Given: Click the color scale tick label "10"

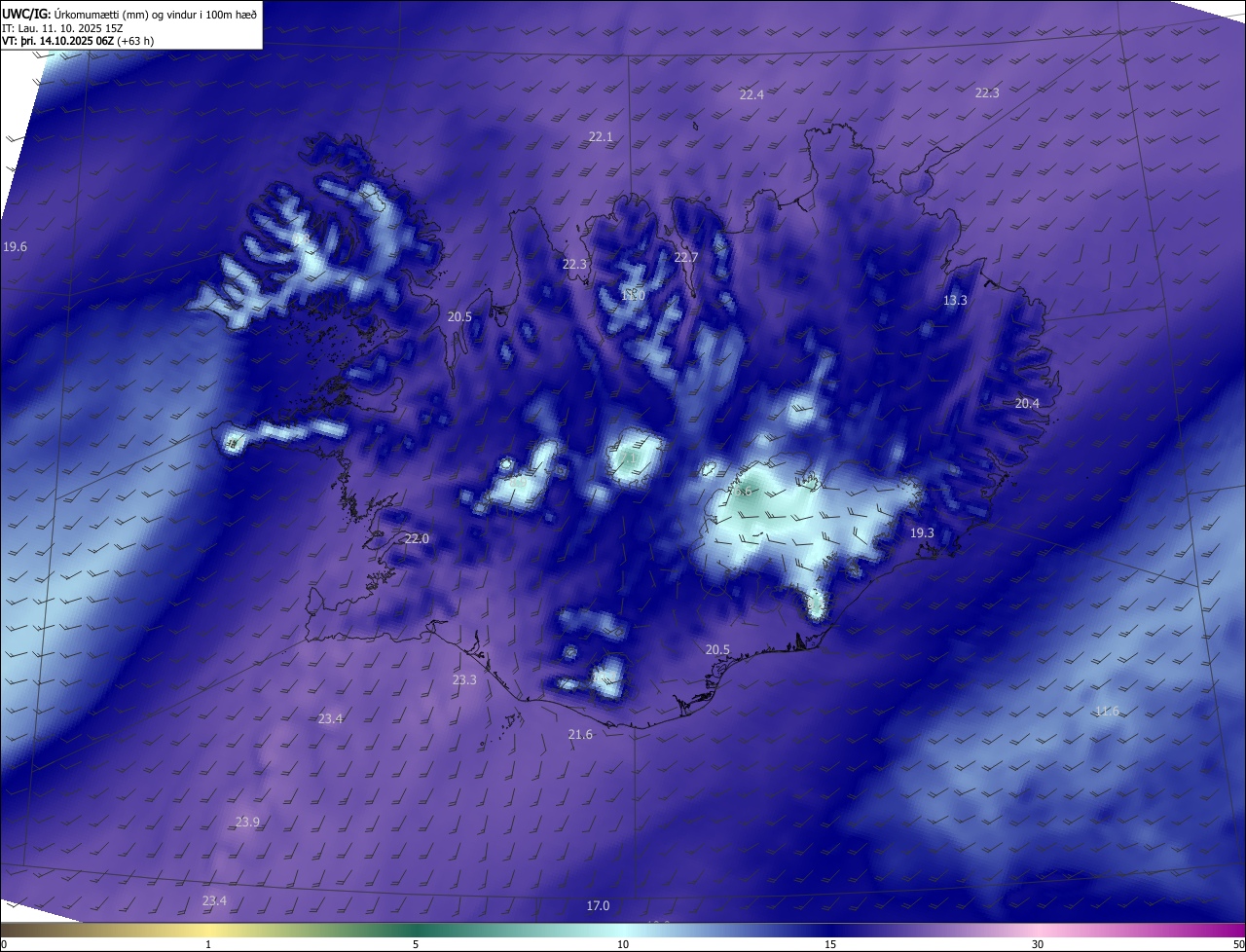Looking at the screenshot, I should point(623,944).
